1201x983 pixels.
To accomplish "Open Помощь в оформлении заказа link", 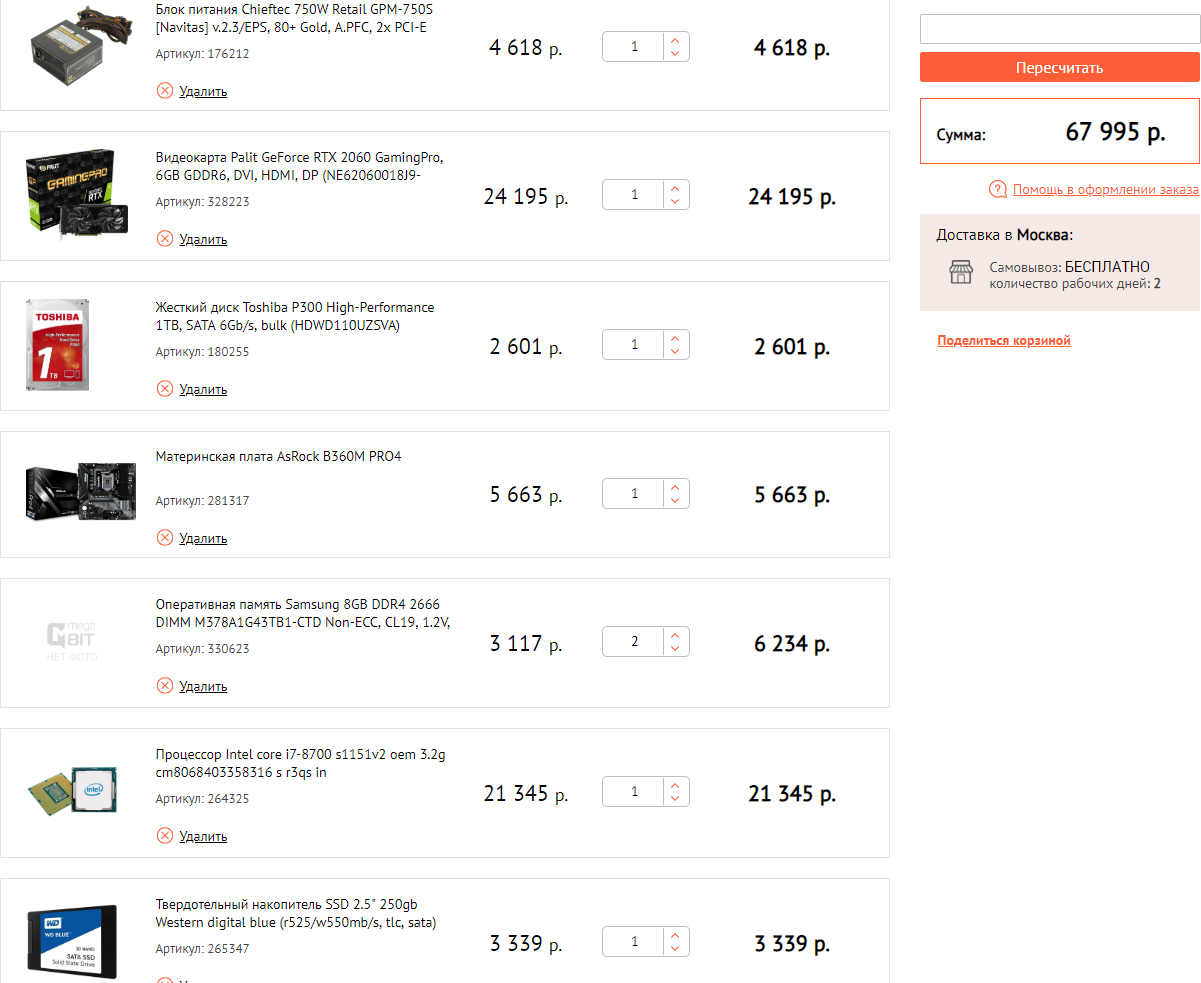I will tap(1105, 190).
